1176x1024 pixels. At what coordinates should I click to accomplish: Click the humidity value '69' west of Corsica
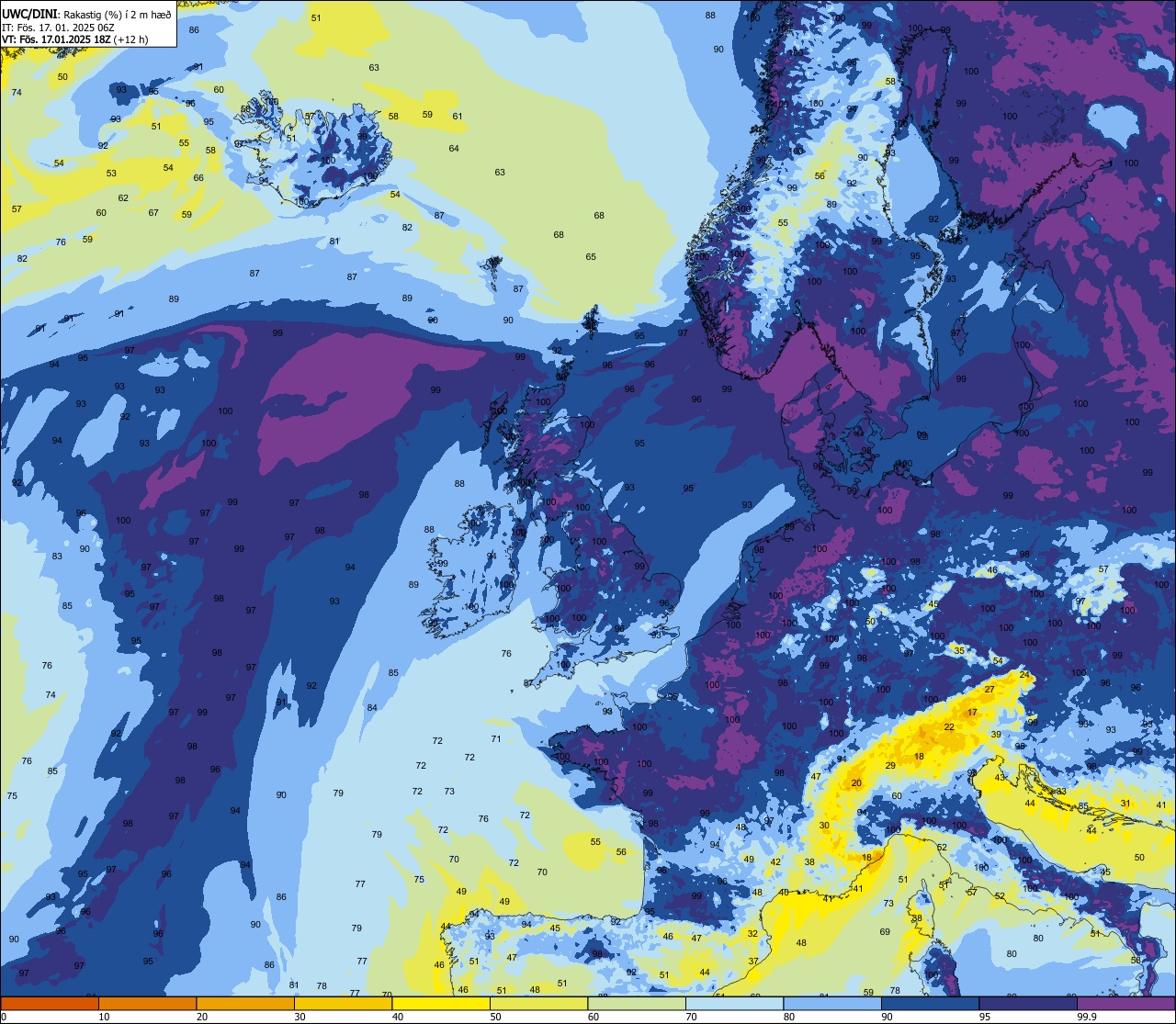(885, 932)
